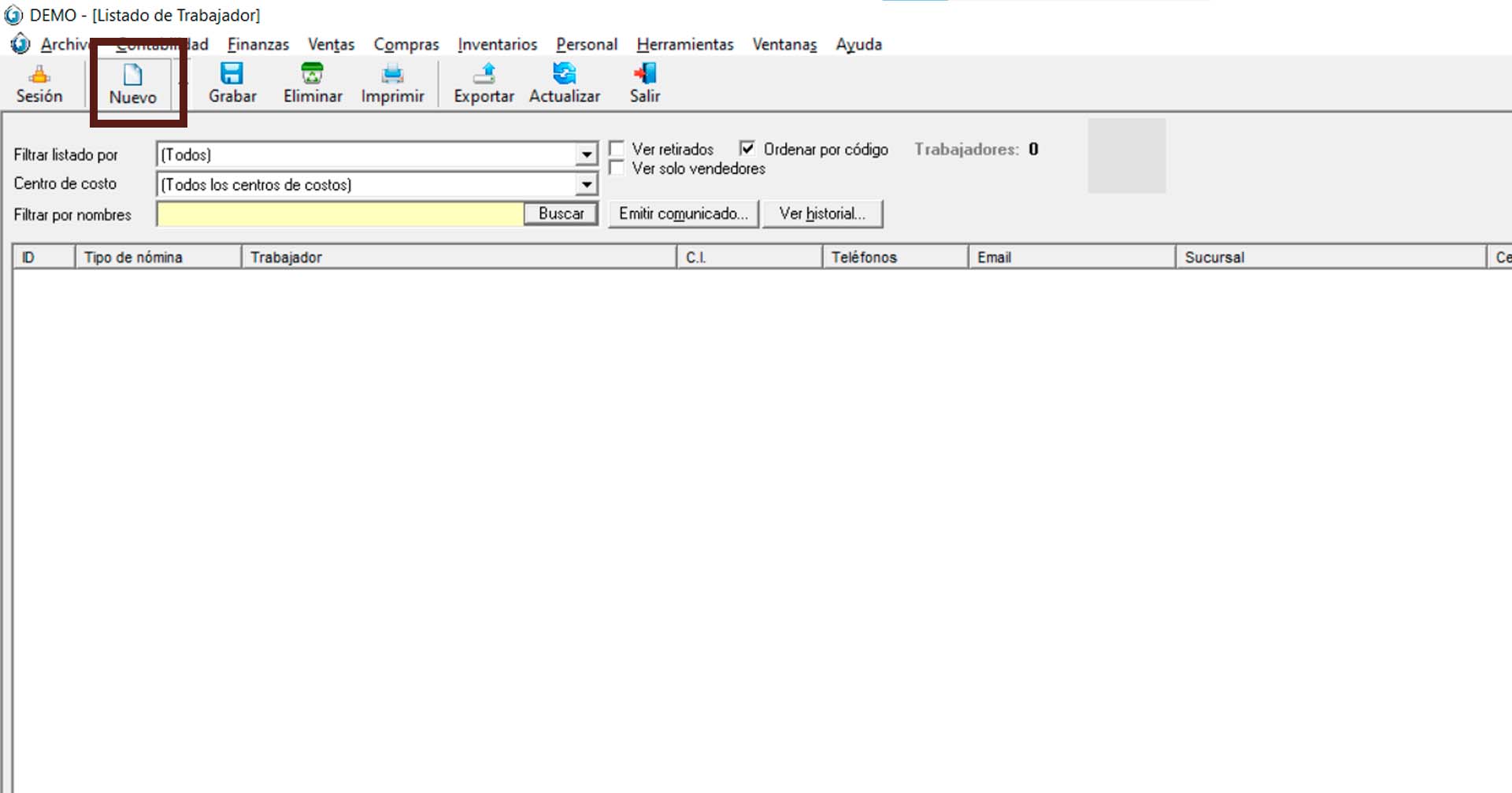The height and width of the screenshot is (793, 1512).
Task: Uncheck Ordenar por código
Action: tap(747, 149)
